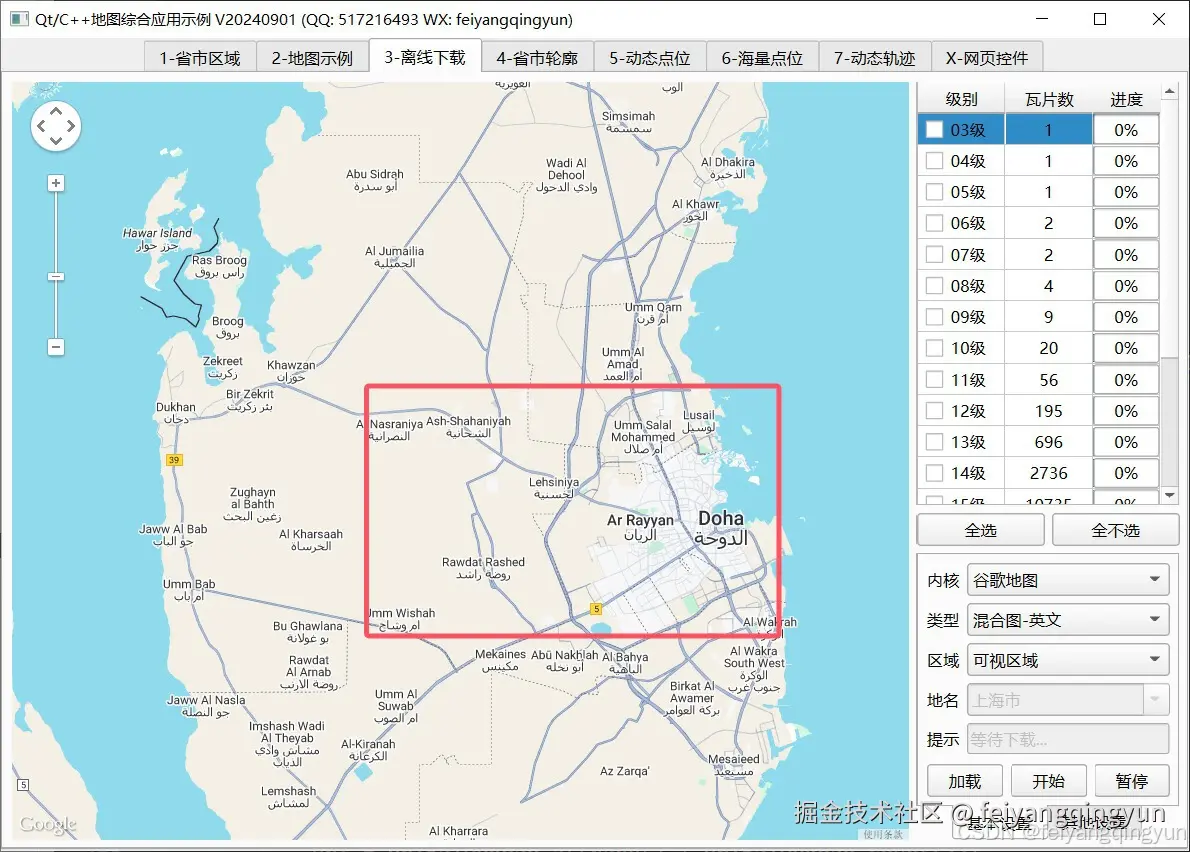Click the 全选 select all button
The height and width of the screenshot is (852, 1190).
(981, 530)
